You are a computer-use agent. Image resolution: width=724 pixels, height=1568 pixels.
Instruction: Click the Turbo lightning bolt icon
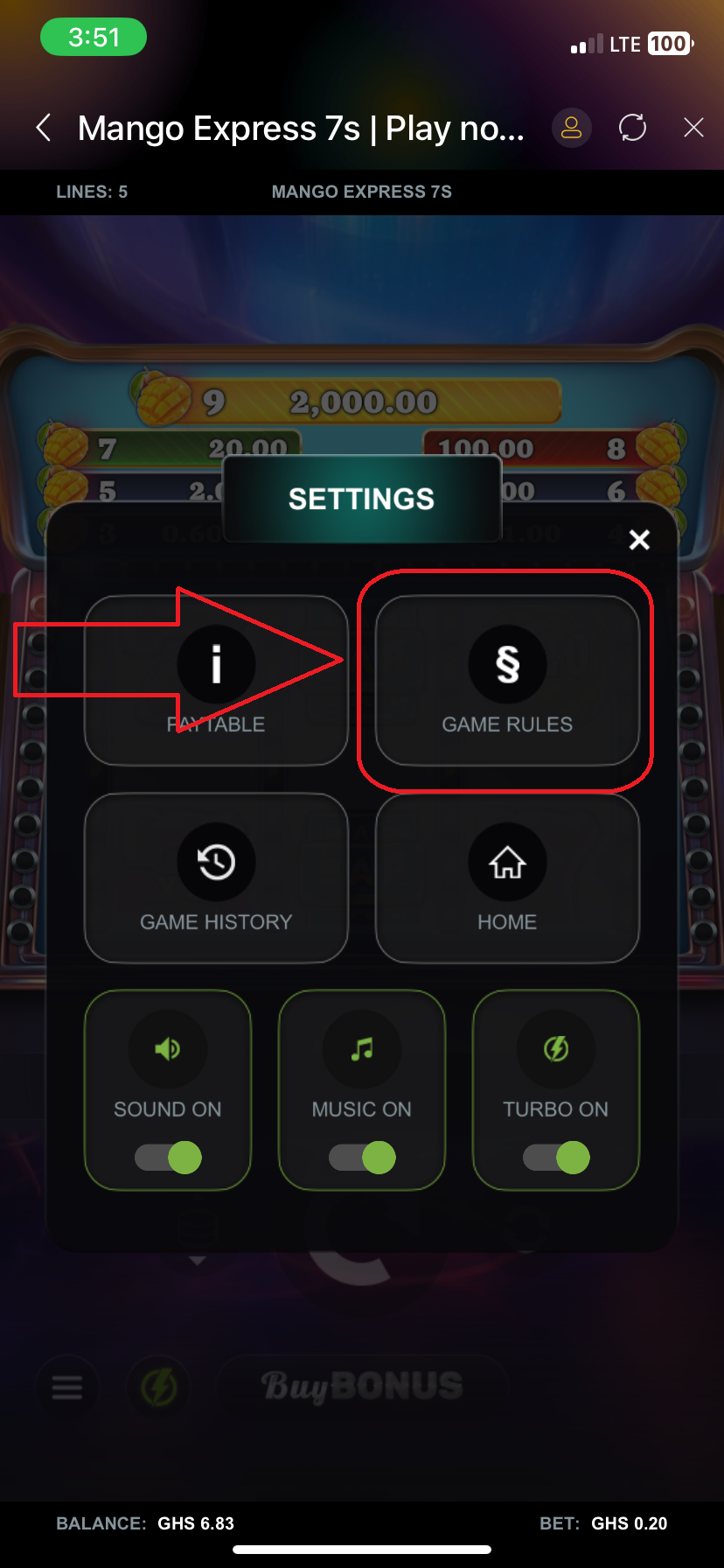click(x=556, y=1048)
